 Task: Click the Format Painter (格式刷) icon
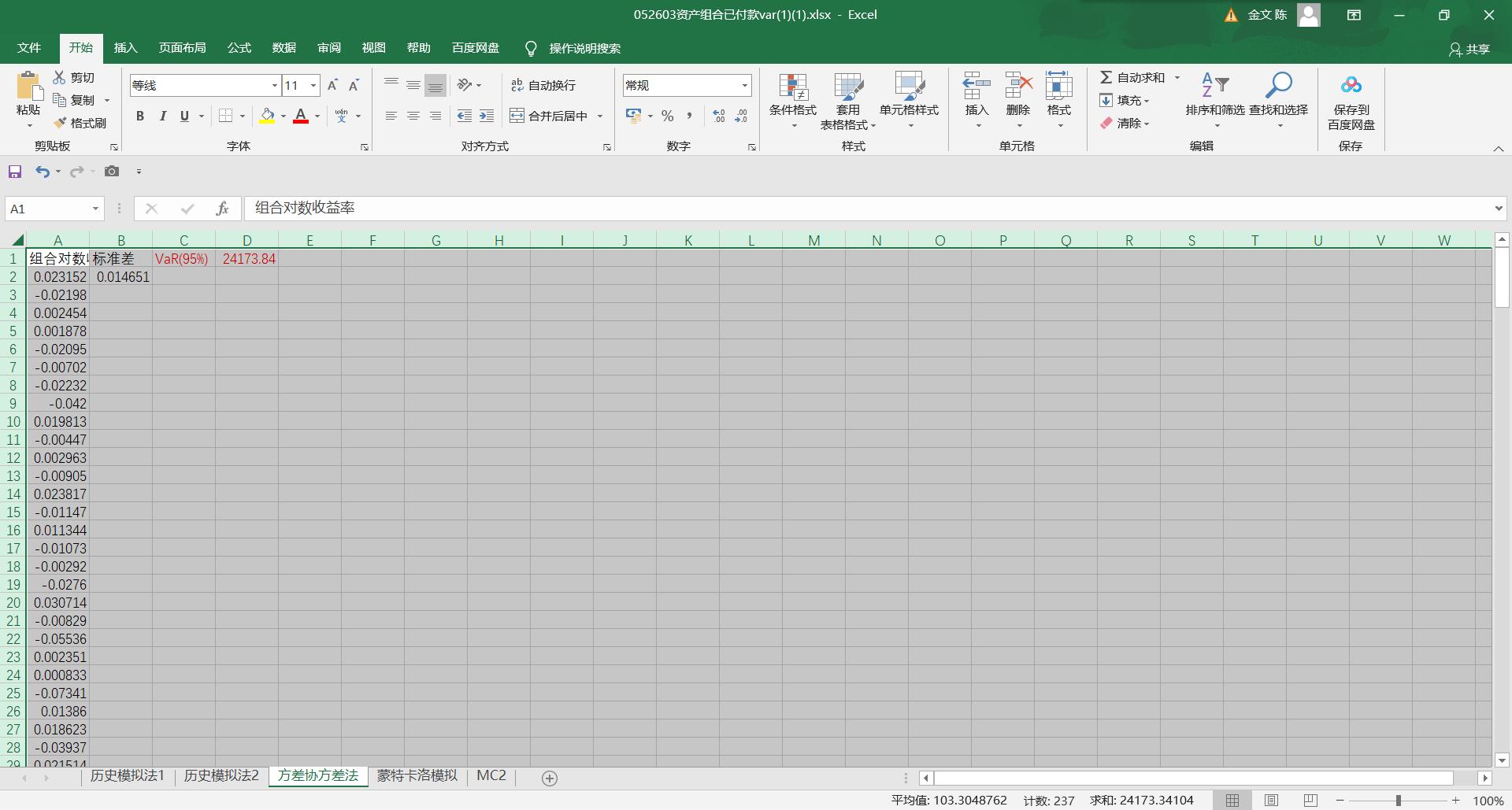coord(59,123)
